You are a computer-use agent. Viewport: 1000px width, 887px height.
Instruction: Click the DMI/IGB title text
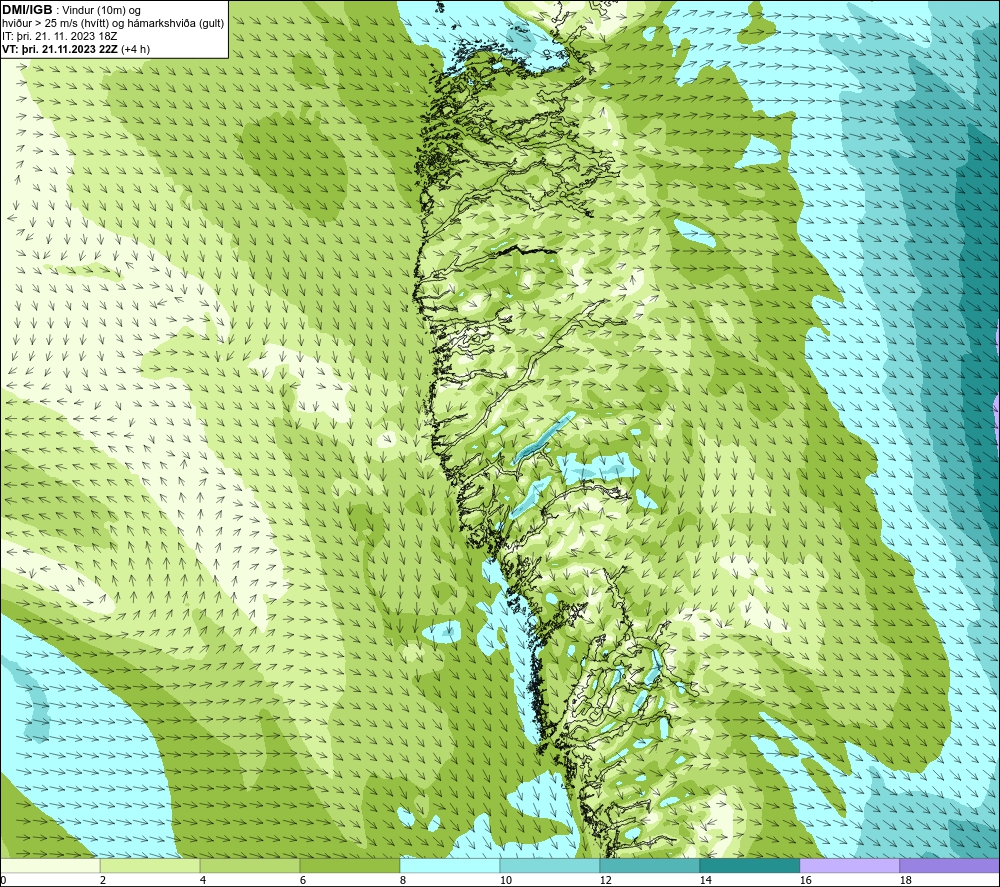point(27,10)
